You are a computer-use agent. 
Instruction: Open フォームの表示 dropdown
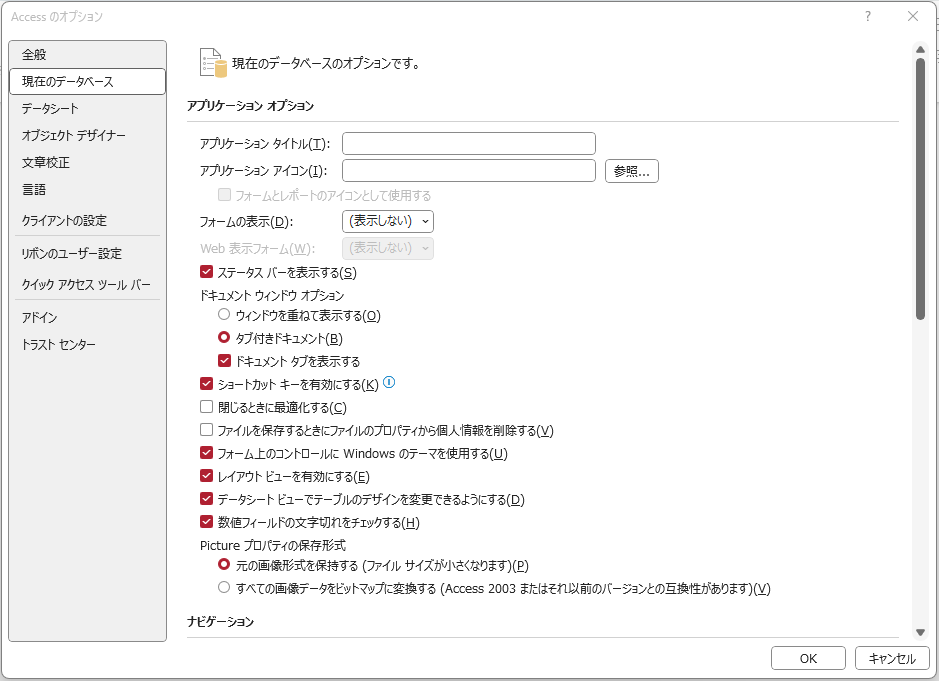click(x=388, y=221)
